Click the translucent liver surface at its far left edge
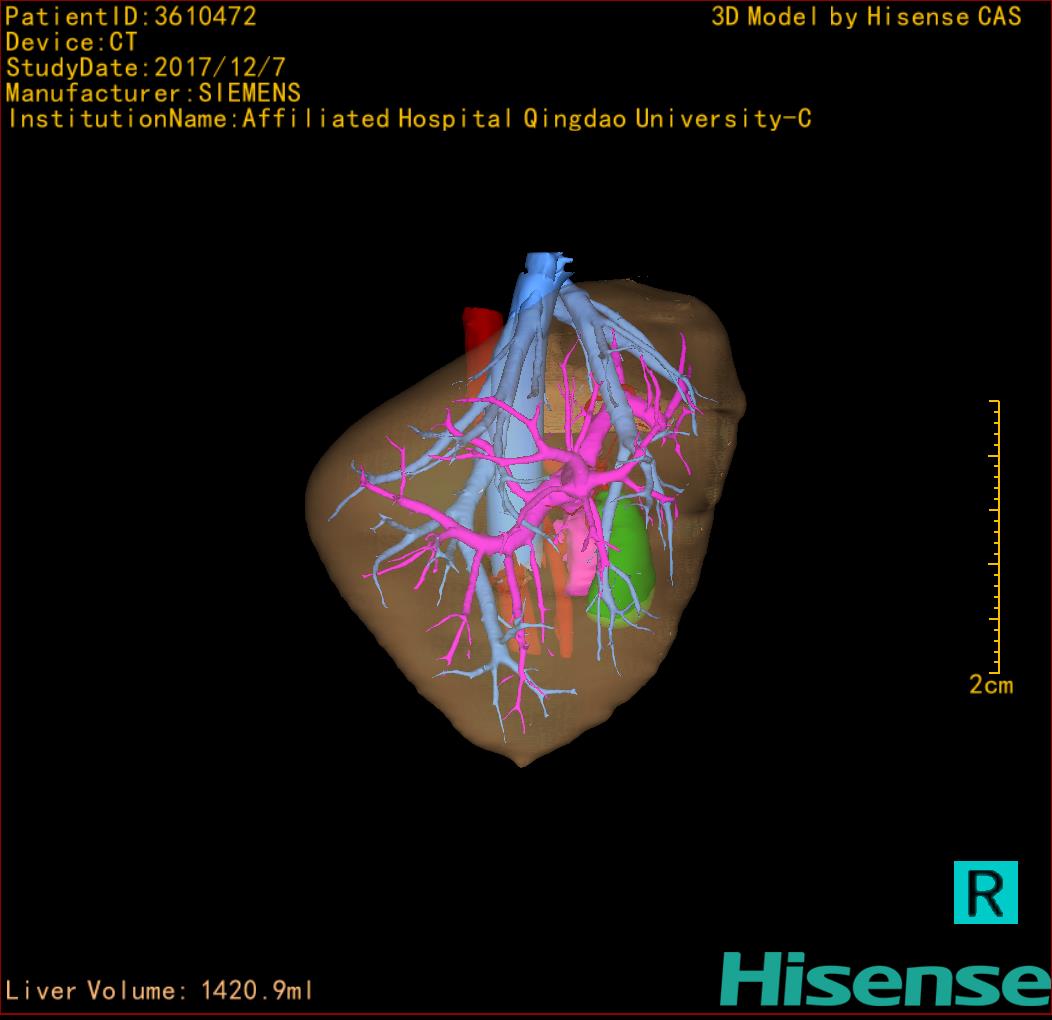 [312, 500]
